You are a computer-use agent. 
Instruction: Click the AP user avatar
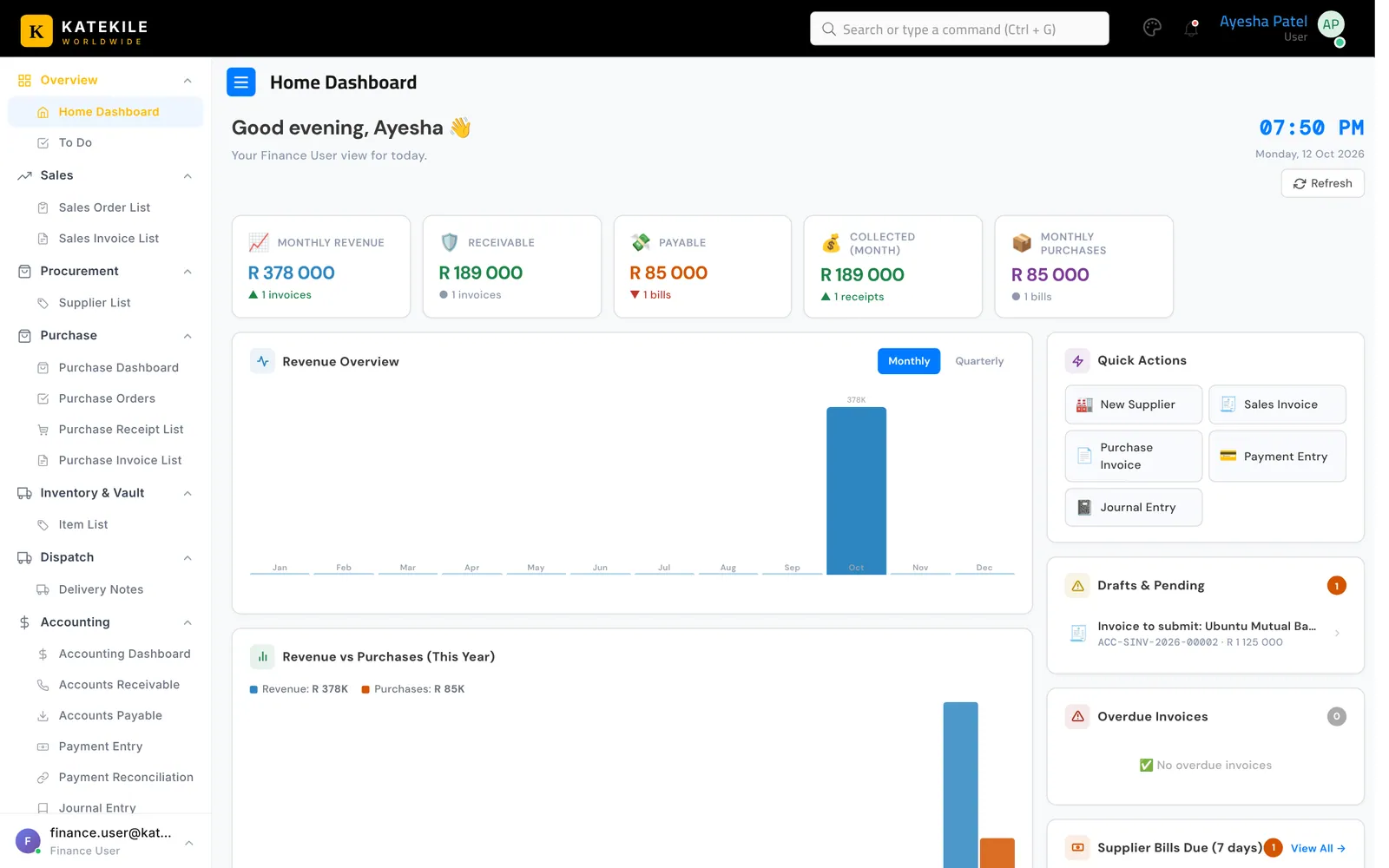(1331, 25)
